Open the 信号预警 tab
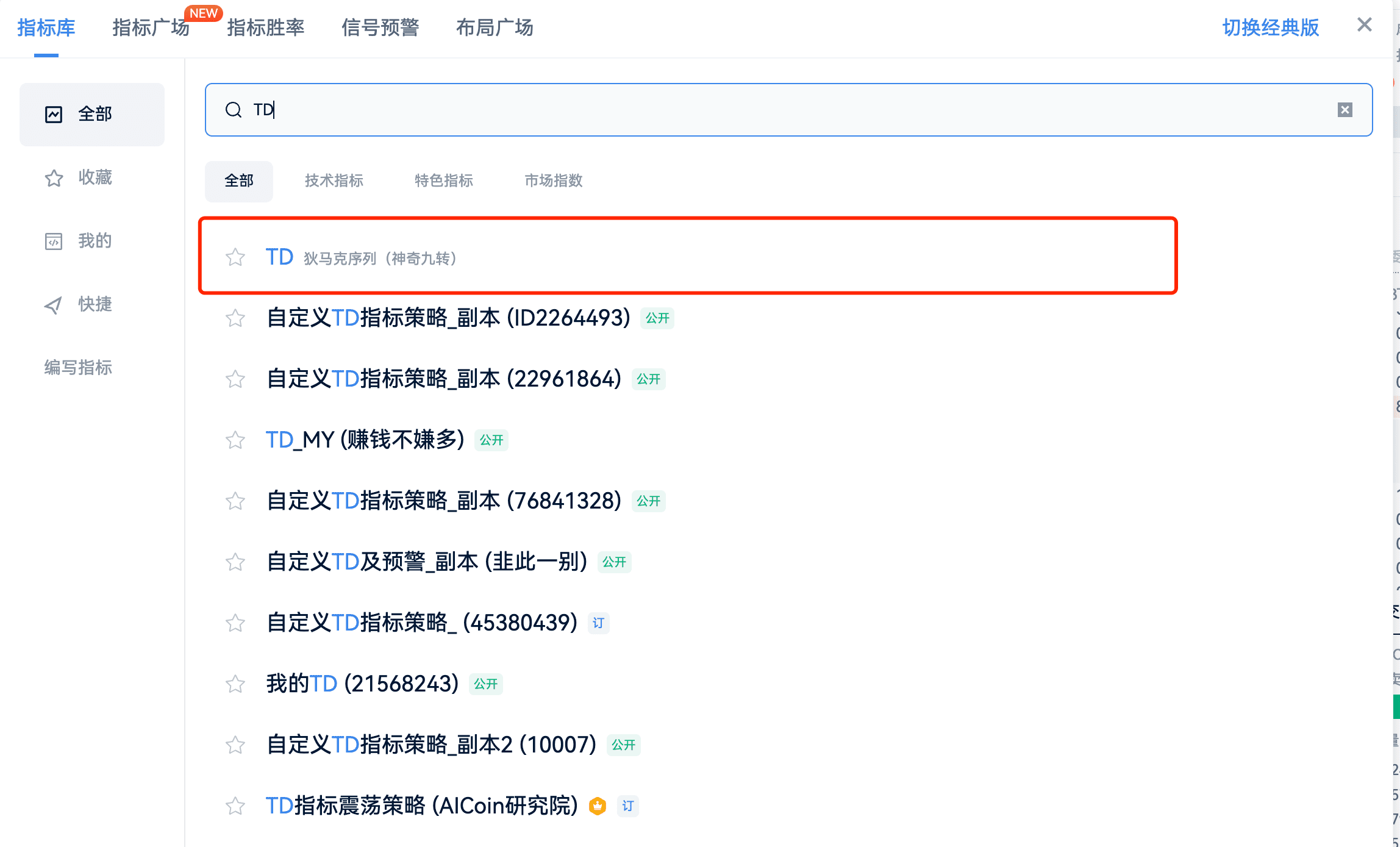The width and height of the screenshot is (1400, 847). point(380,27)
